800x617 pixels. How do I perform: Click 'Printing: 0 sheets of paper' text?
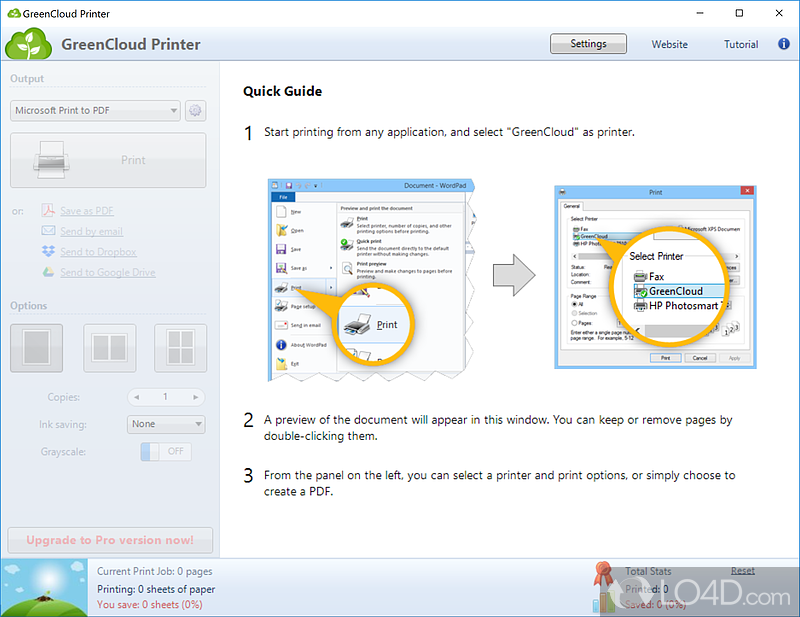156,589
